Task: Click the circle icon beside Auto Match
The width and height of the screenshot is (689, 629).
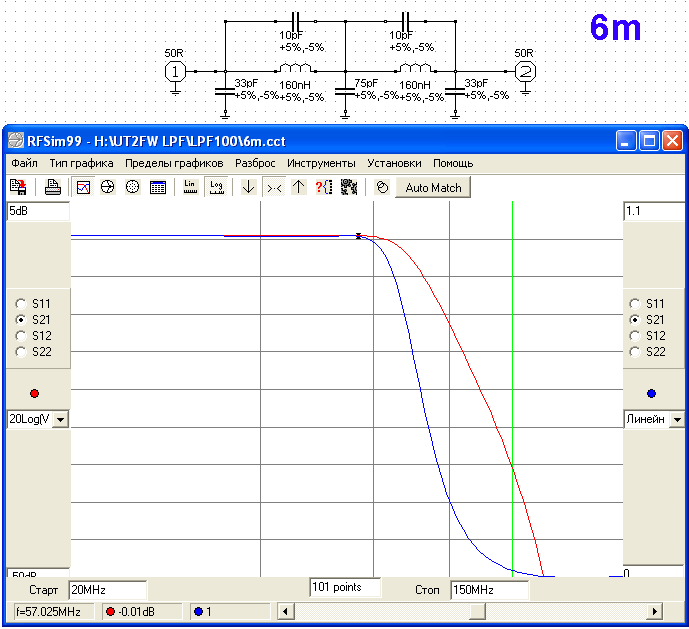Action: pos(382,187)
